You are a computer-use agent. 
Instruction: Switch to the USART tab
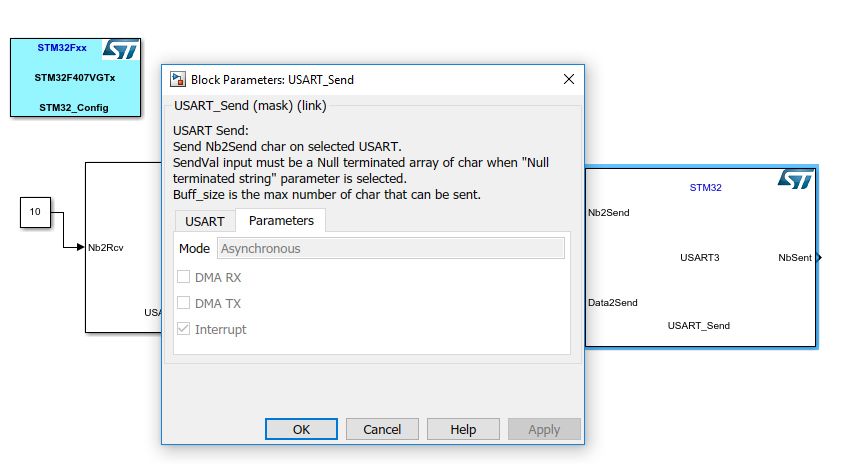click(x=205, y=221)
